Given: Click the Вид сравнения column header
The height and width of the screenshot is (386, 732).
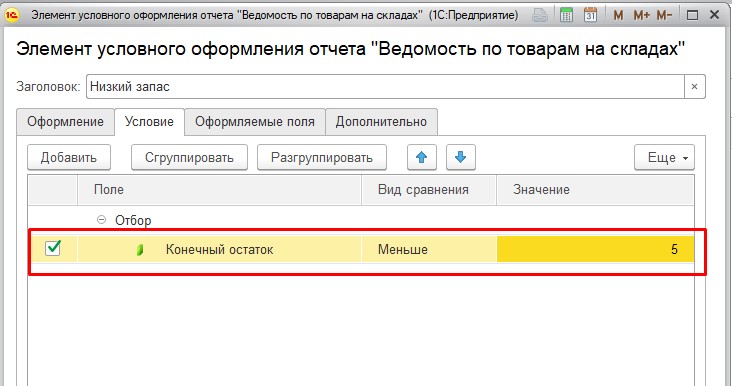Looking at the screenshot, I should tap(429, 190).
